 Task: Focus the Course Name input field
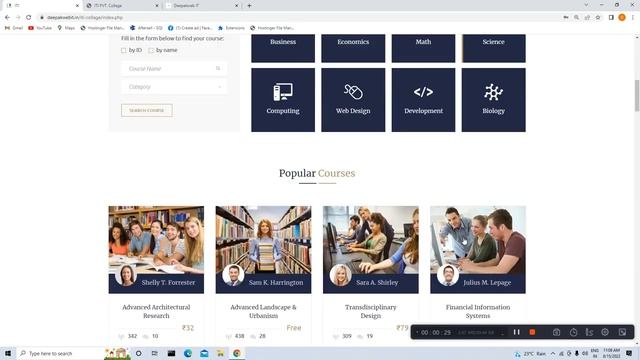pos(174,69)
